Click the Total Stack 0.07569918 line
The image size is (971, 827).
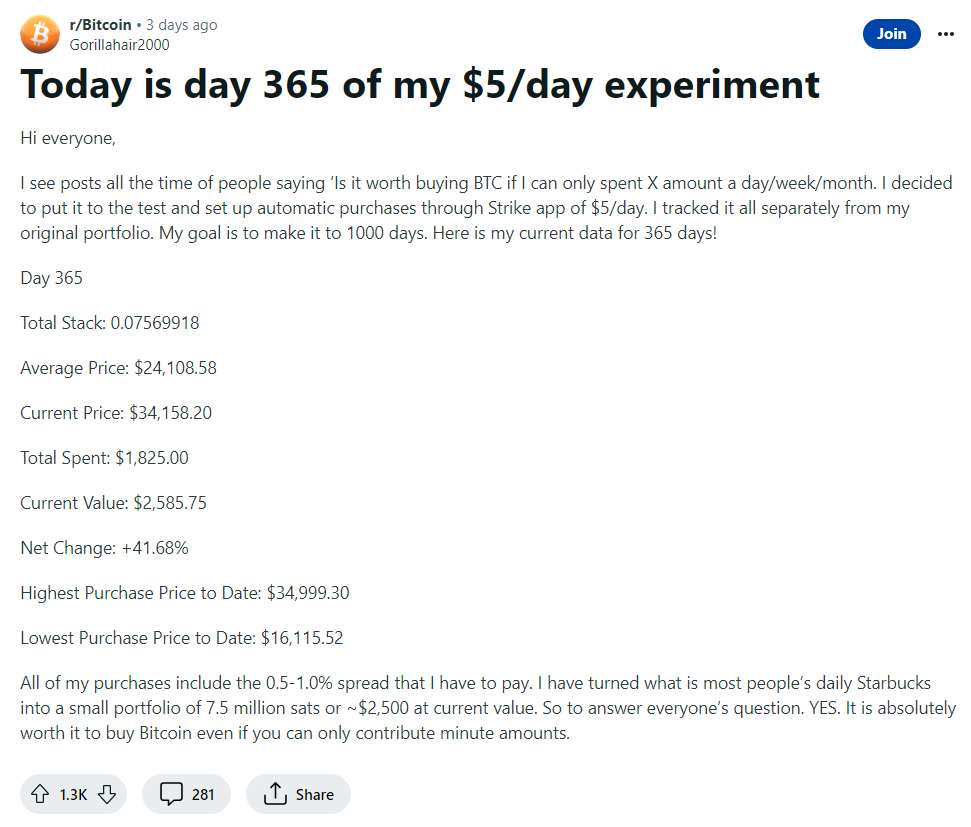click(110, 323)
